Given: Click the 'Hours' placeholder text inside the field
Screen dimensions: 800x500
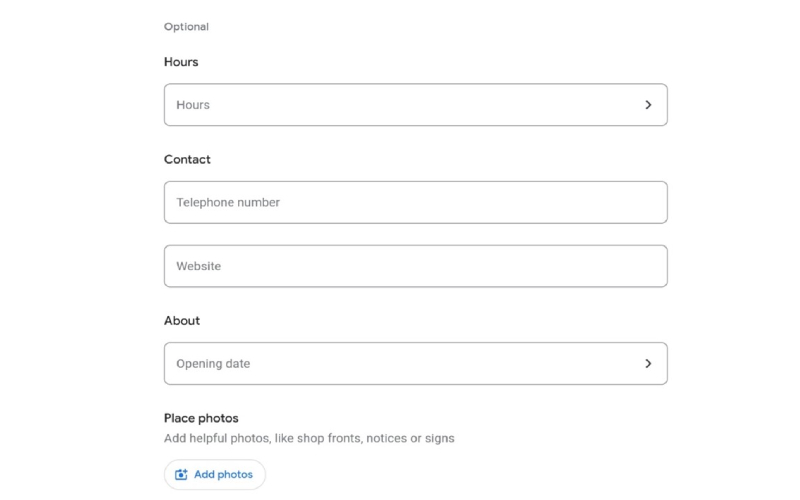Looking at the screenshot, I should pos(193,105).
